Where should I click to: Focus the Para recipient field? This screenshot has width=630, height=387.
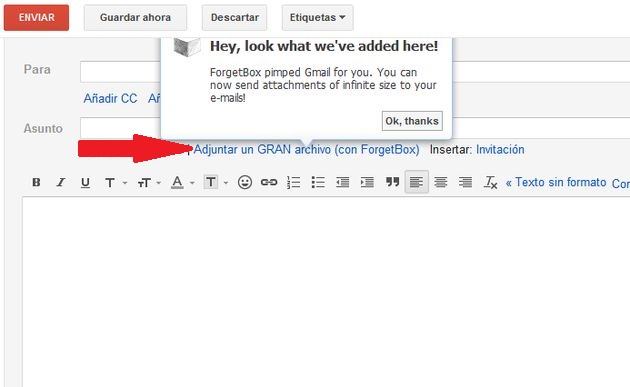[121, 72]
